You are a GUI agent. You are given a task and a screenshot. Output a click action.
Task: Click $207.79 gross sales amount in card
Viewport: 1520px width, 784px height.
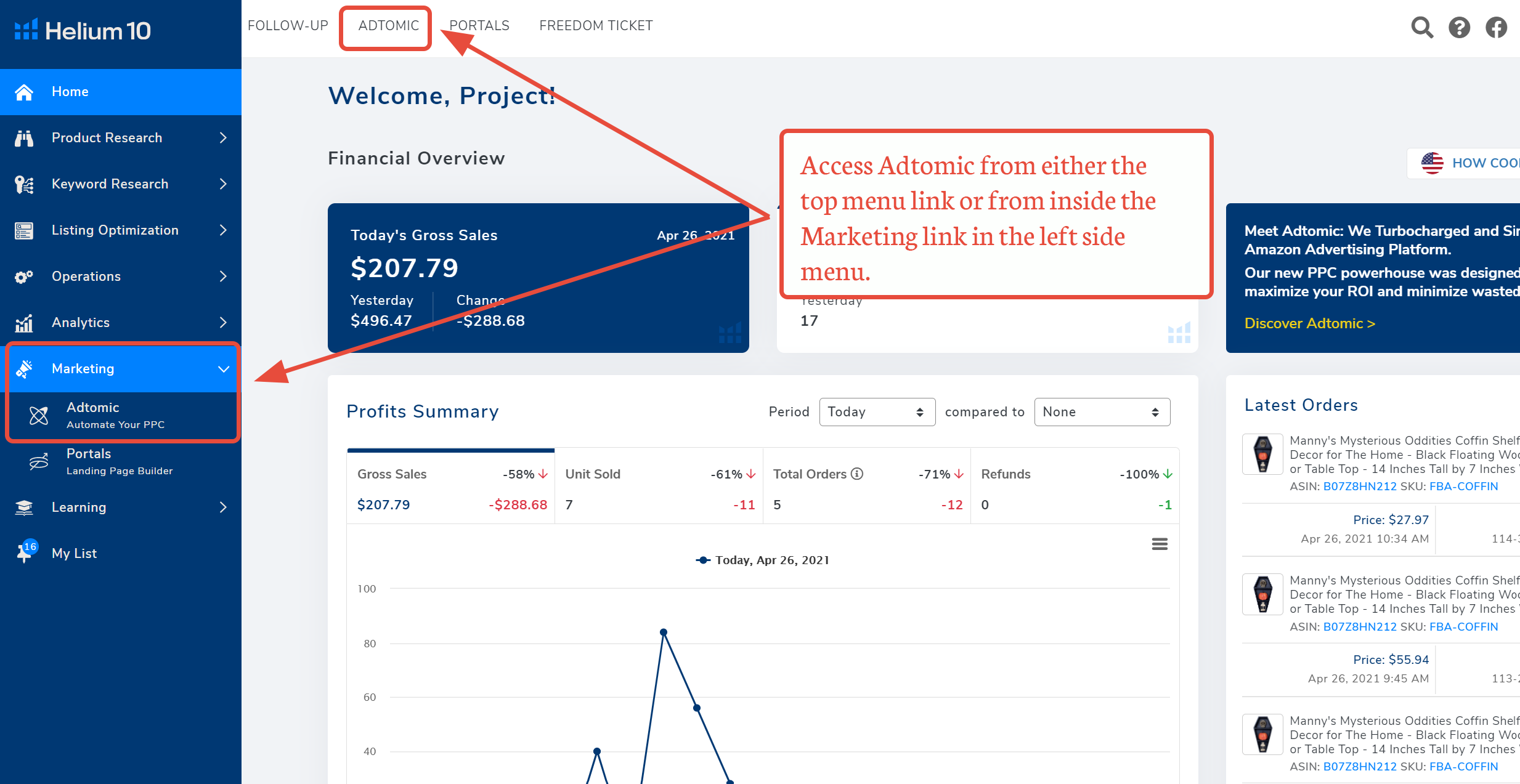[404, 268]
